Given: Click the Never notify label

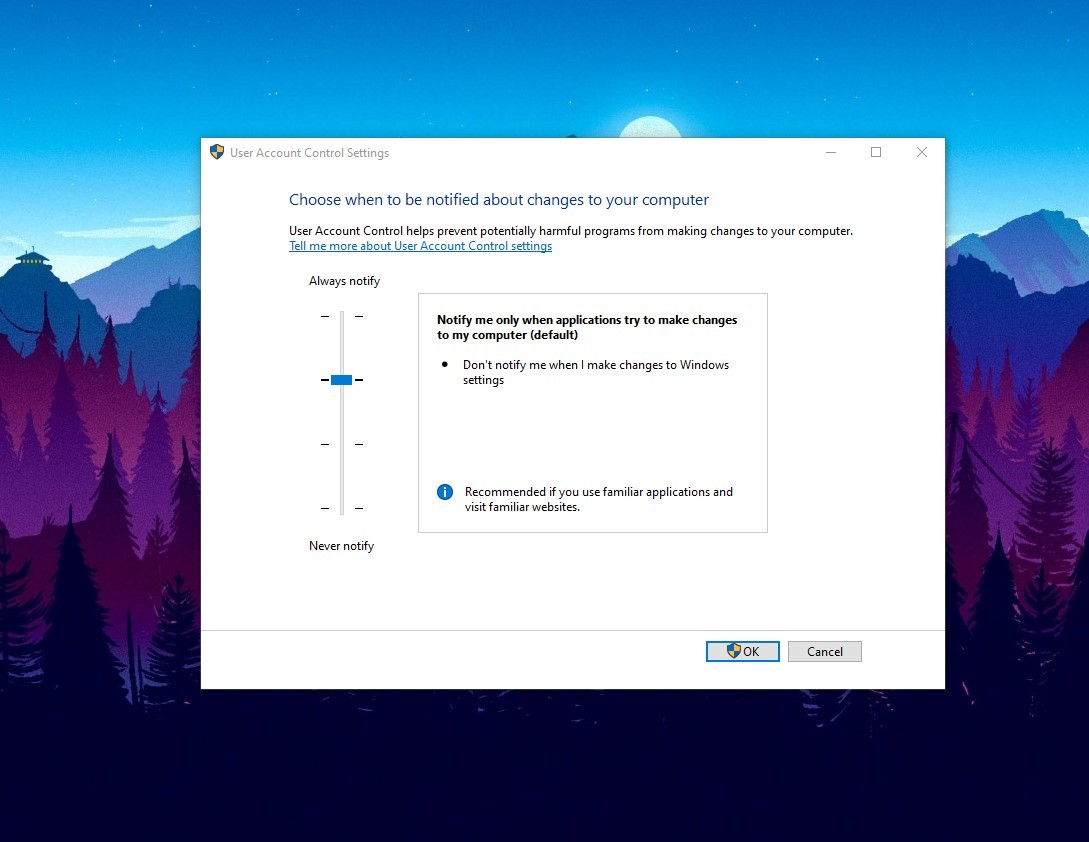Looking at the screenshot, I should coord(341,546).
